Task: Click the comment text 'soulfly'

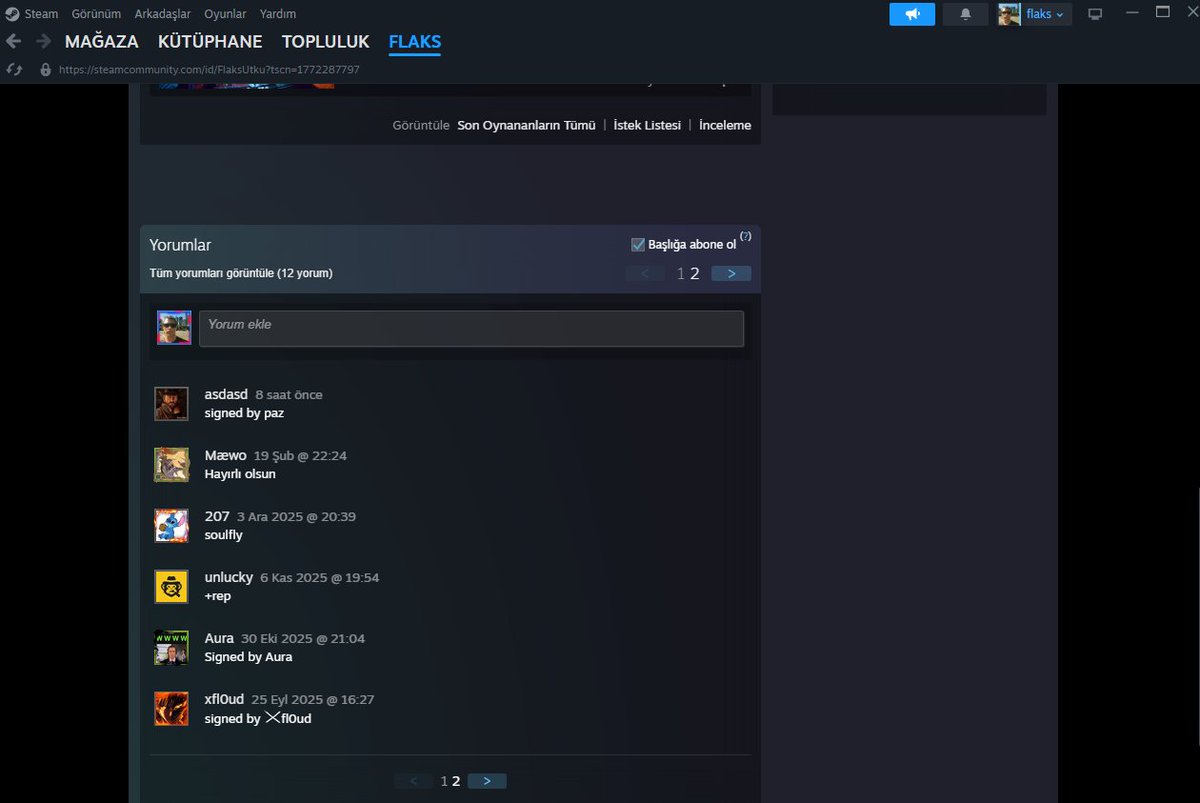Action: tap(223, 535)
